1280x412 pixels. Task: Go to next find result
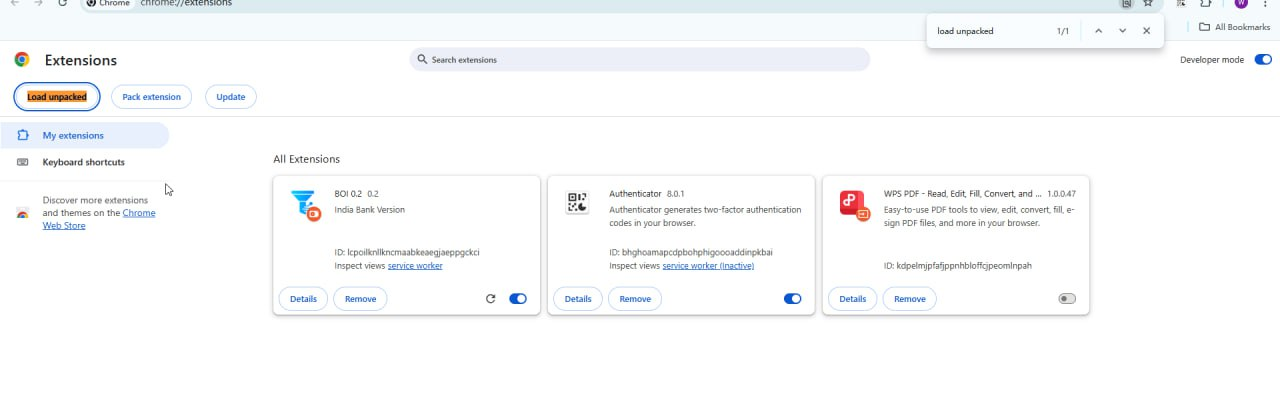pyautogui.click(x=1123, y=31)
